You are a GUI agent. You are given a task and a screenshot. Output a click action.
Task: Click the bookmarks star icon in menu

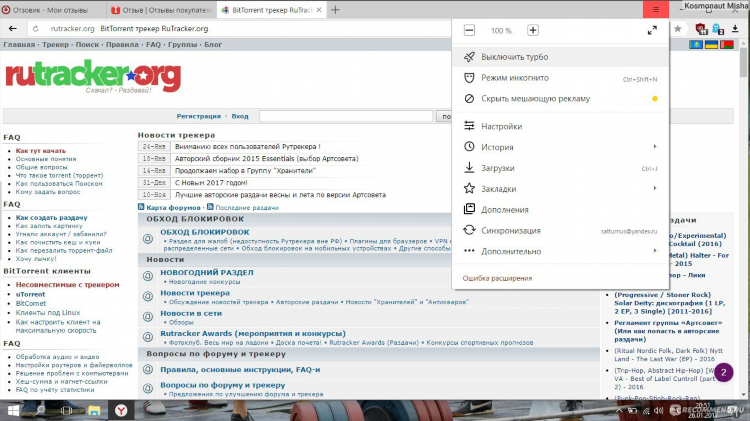click(x=469, y=188)
